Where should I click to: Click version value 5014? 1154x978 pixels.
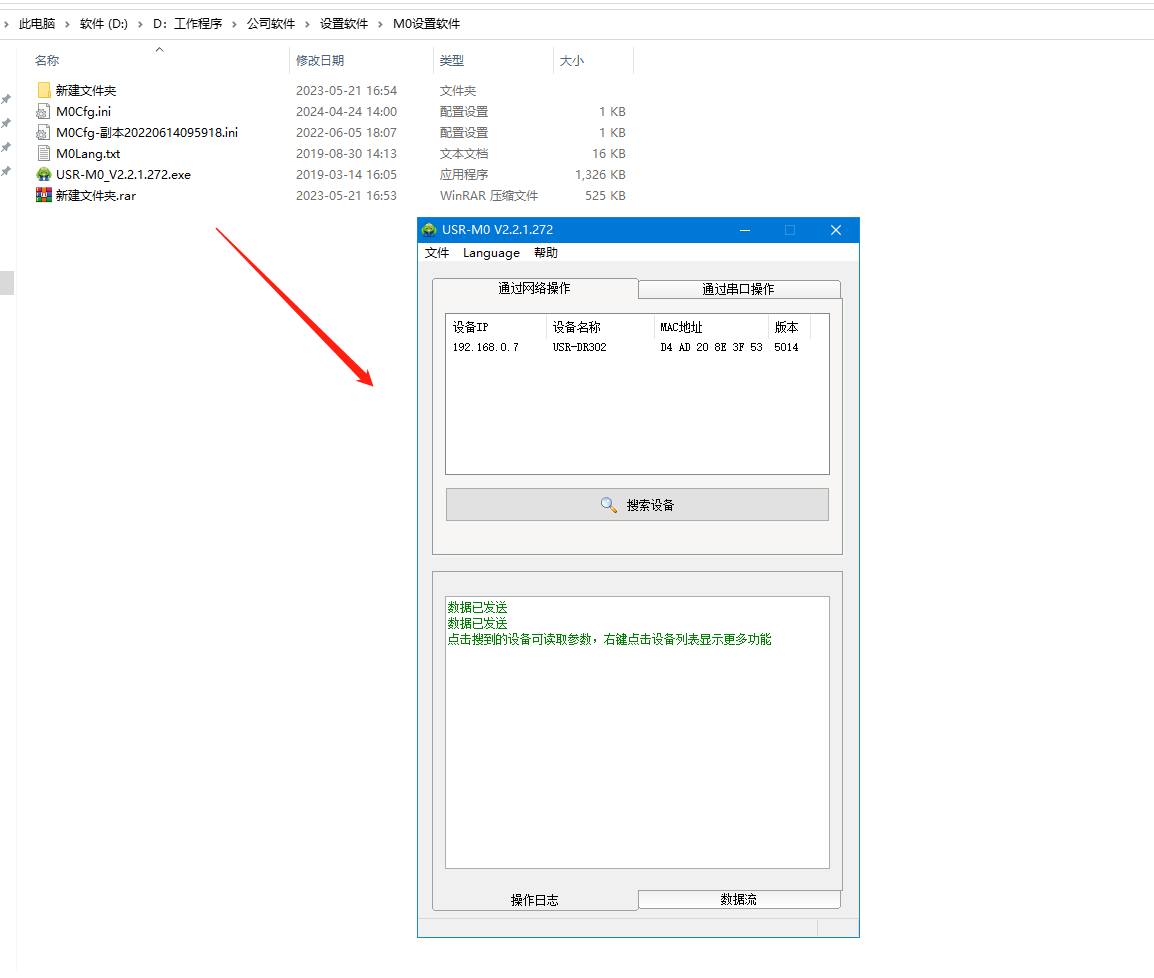pos(786,347)
